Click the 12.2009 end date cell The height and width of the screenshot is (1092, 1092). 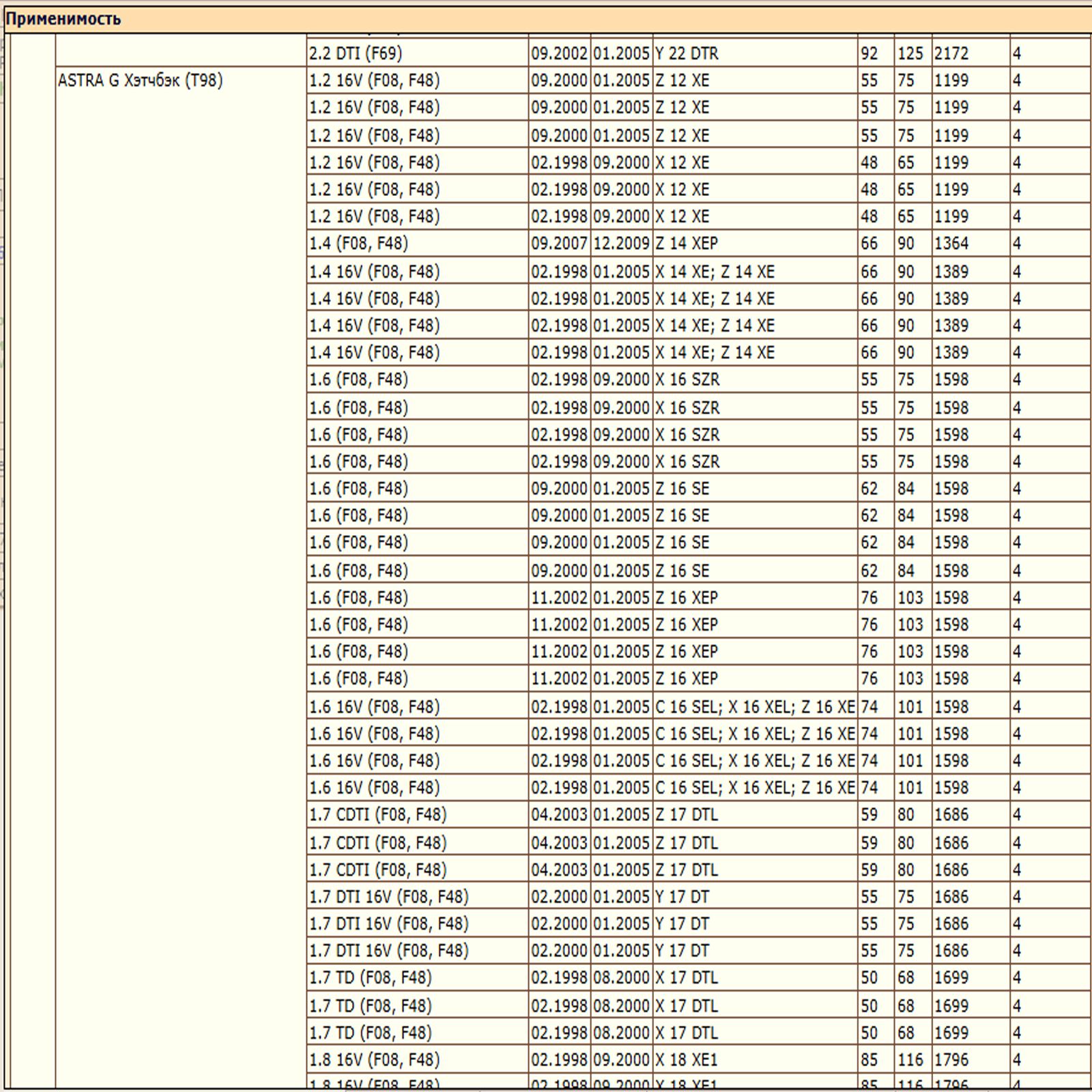[x=621, y=244]
